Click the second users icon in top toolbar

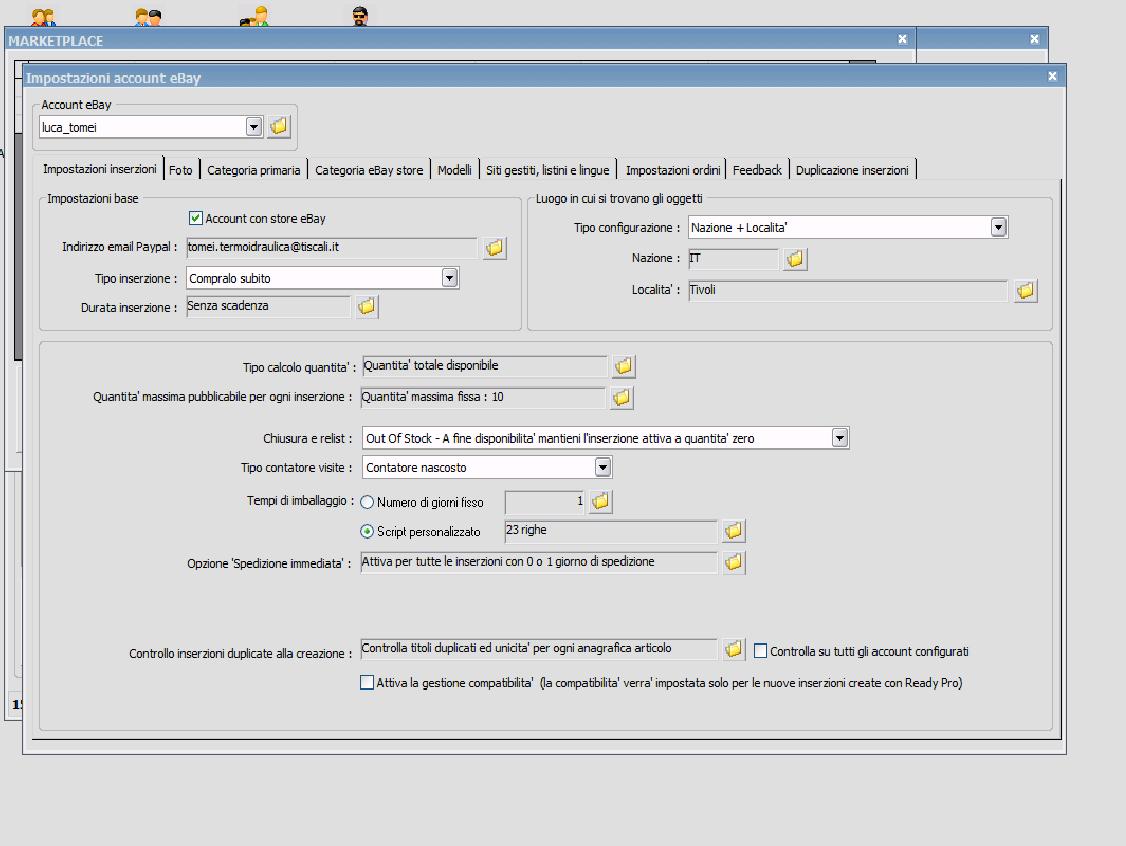coord(148,17)
